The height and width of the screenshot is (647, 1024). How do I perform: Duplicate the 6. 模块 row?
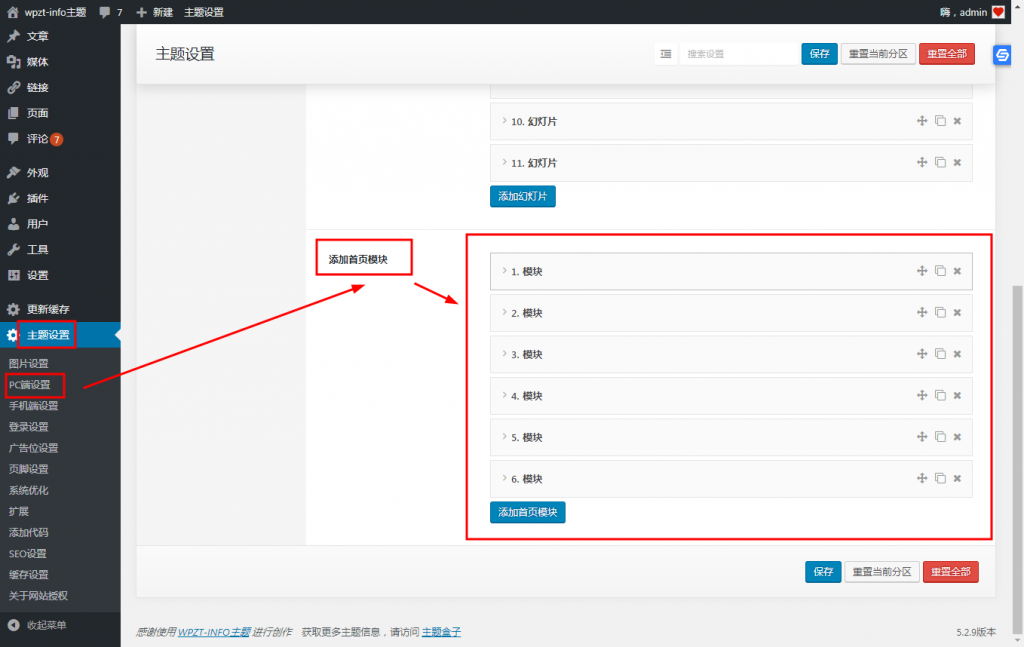point(940,478)
